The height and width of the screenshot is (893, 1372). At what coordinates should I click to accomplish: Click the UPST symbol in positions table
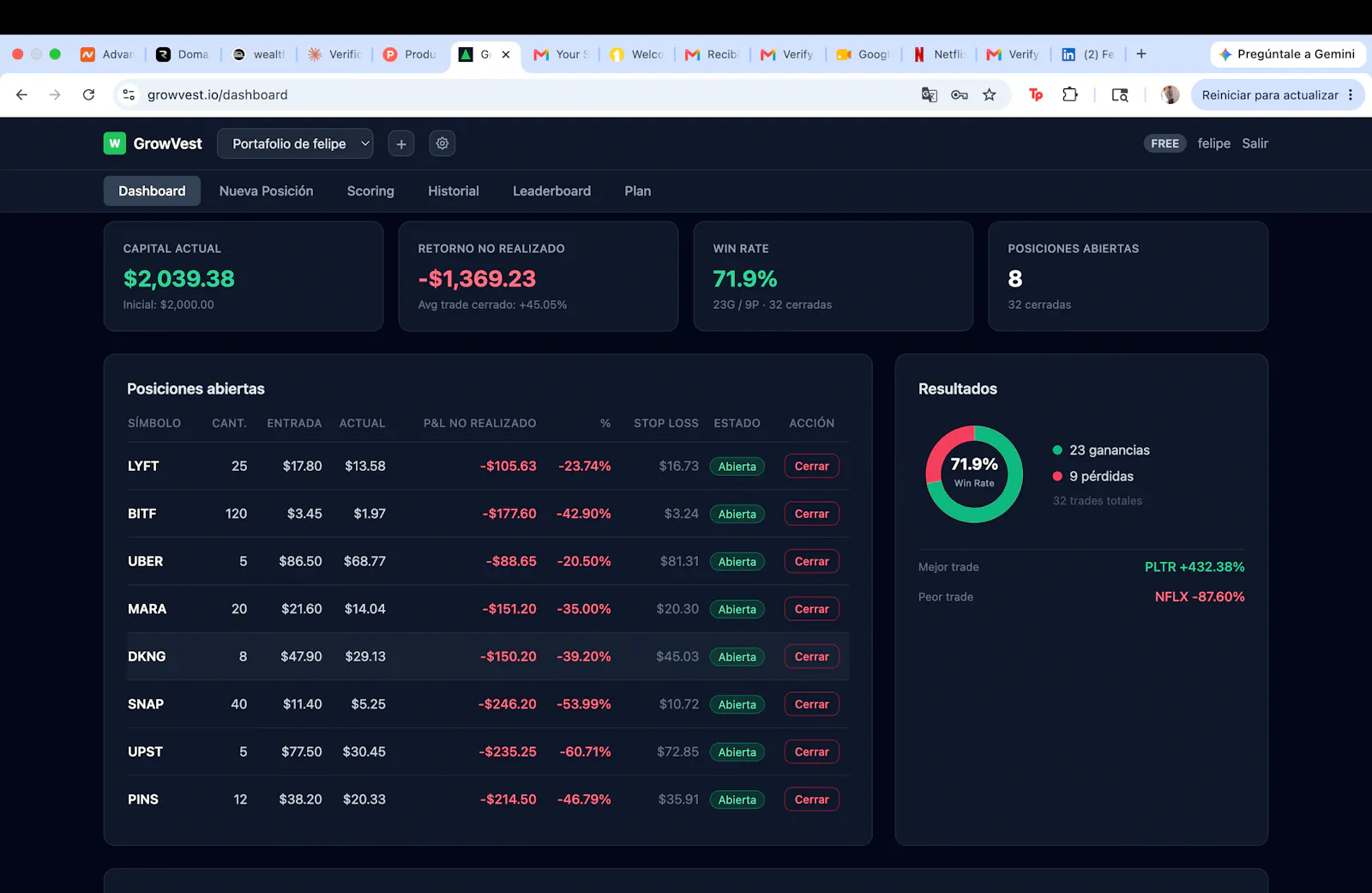pyautogui.click(x=145, y=751)
